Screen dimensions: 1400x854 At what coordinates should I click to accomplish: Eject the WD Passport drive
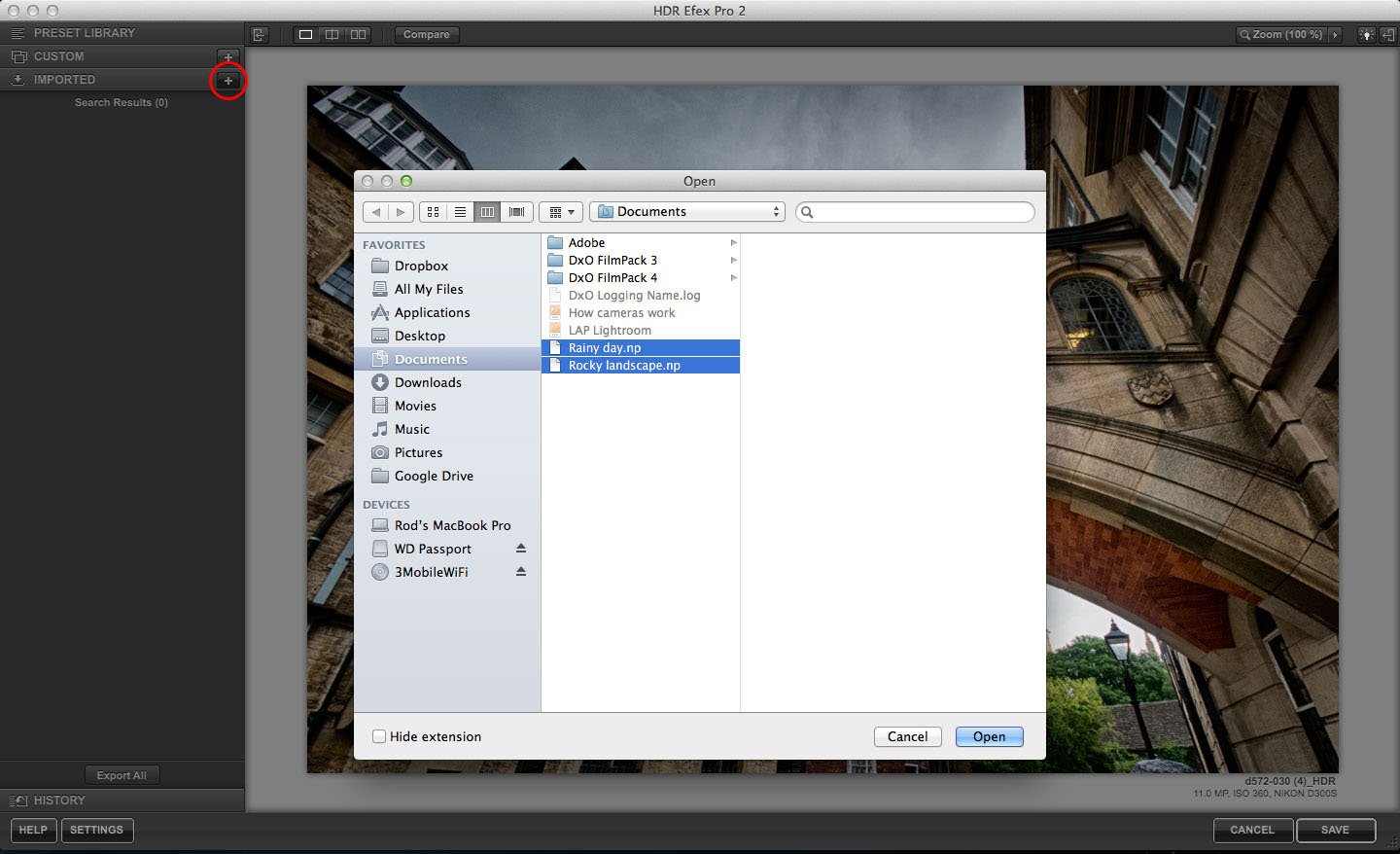(521, 549)
